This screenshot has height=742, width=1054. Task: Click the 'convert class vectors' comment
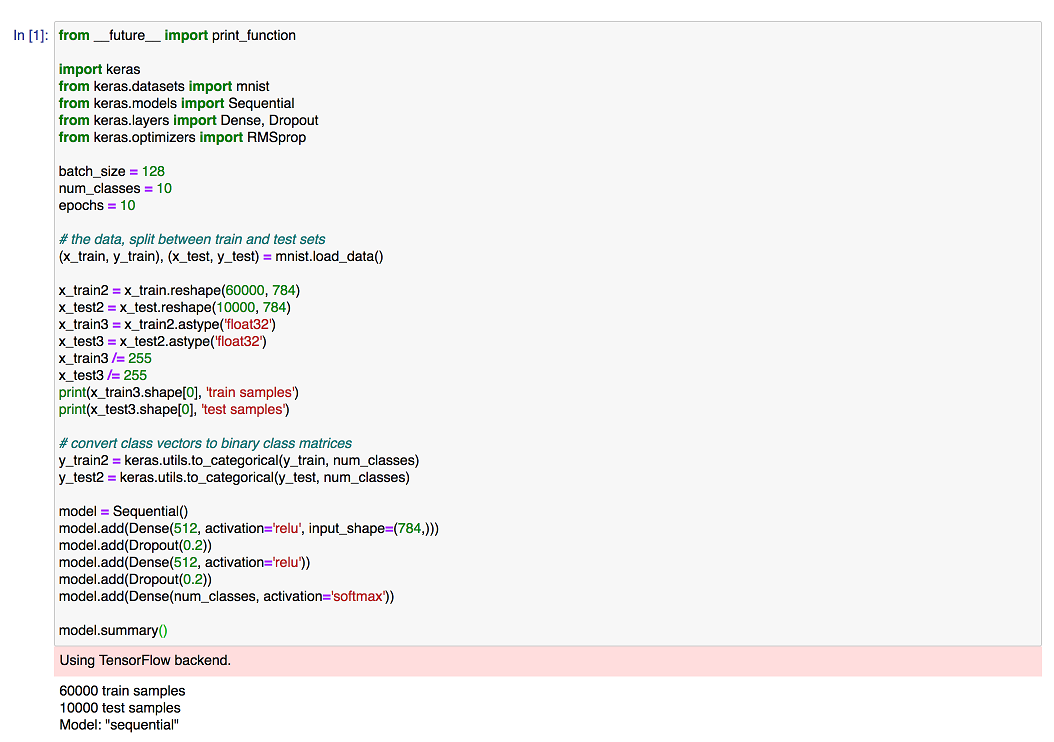205,444
